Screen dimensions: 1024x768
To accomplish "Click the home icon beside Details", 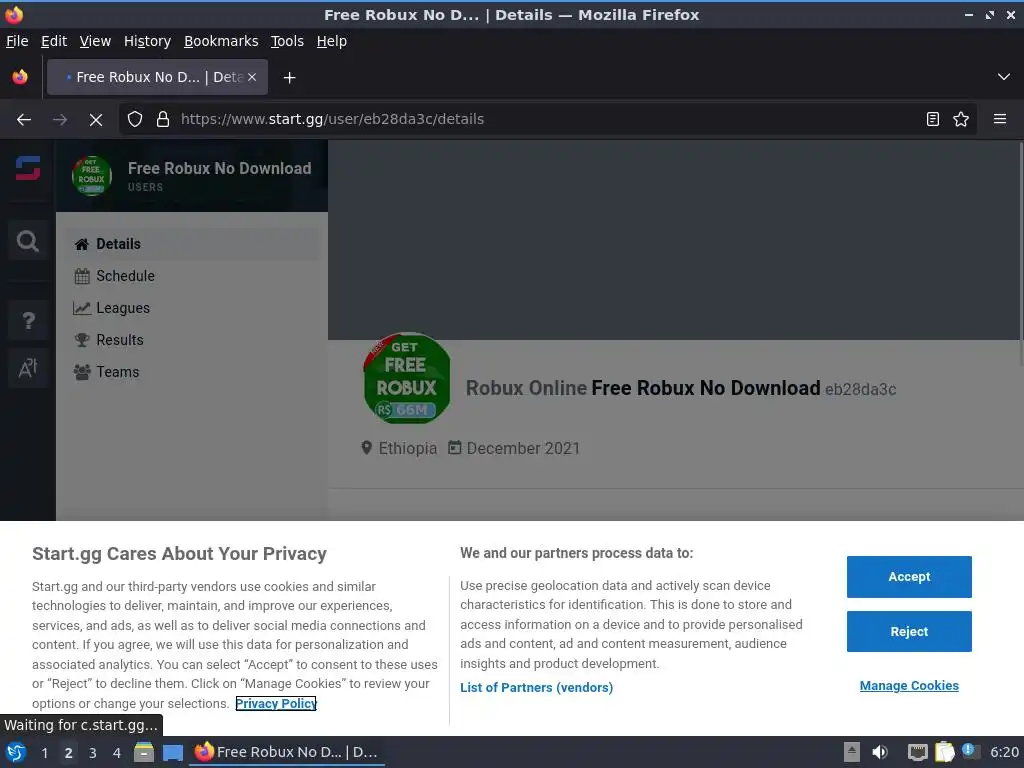I will pos(82,244).
